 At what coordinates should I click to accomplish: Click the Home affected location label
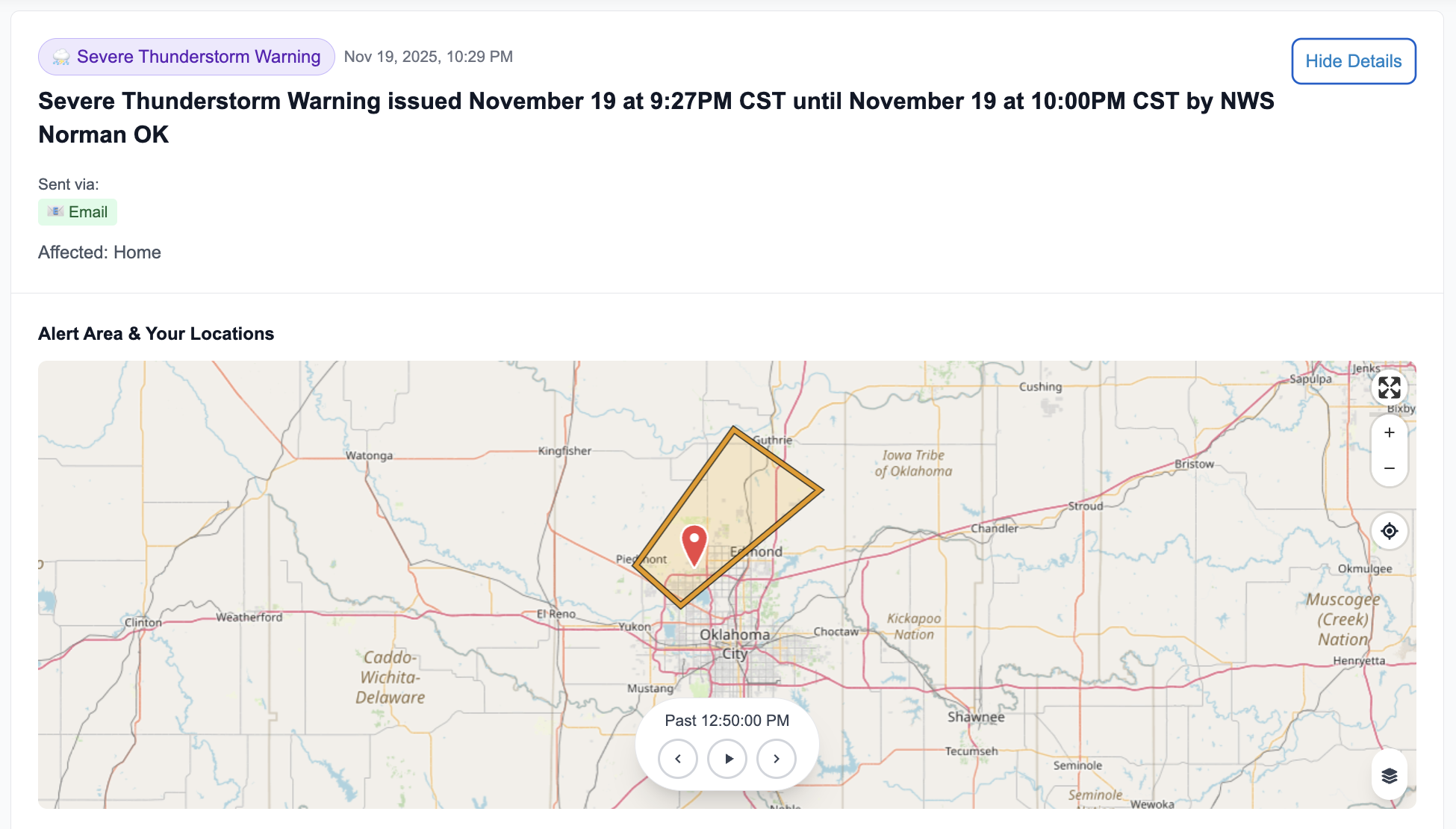pos(137,252)
